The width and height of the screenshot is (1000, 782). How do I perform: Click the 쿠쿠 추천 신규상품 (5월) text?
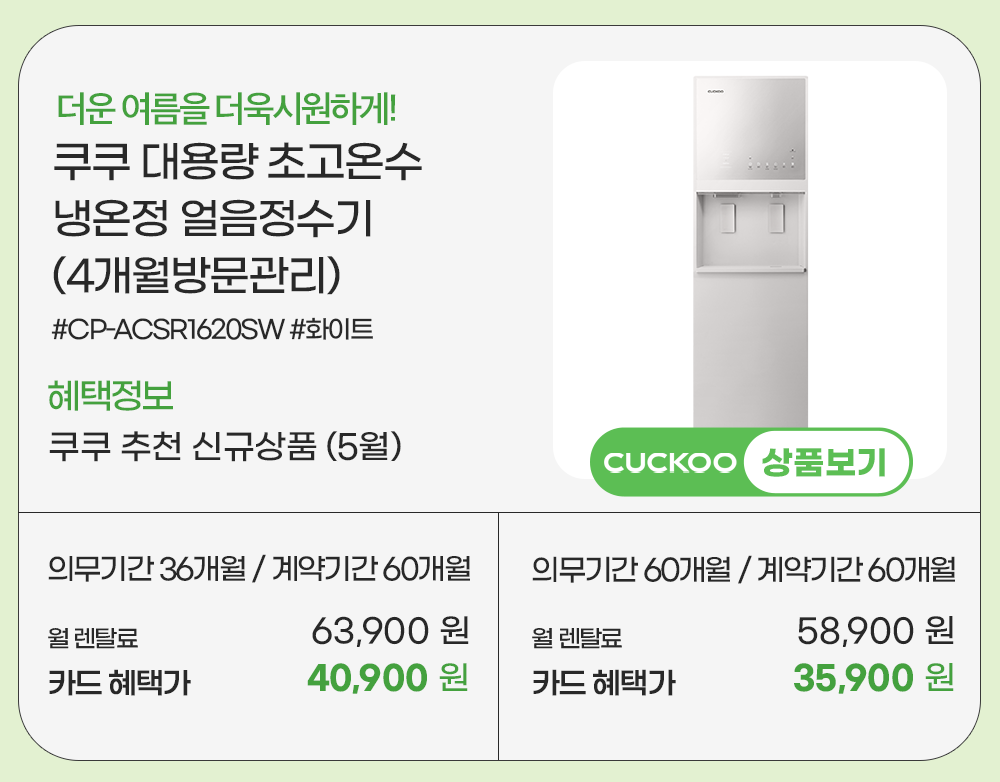225,446
